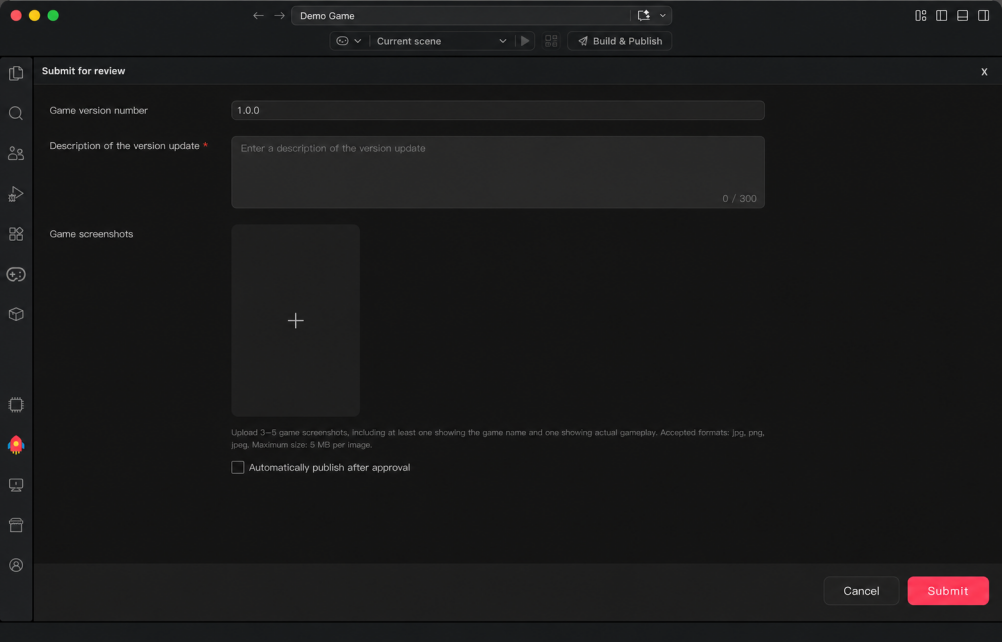Screen dimensions: 1002x642
Task: Click the AI chat sparkle icon
Action: [644, 15]
